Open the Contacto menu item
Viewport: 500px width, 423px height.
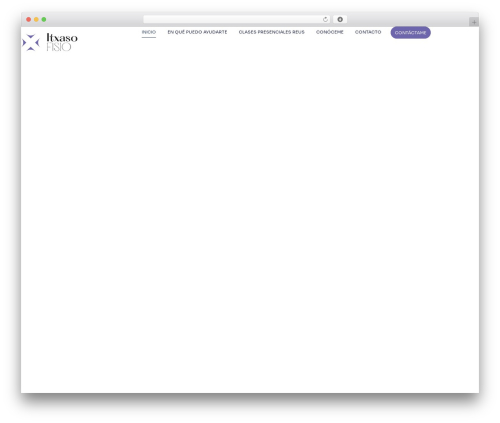(368, 32)
